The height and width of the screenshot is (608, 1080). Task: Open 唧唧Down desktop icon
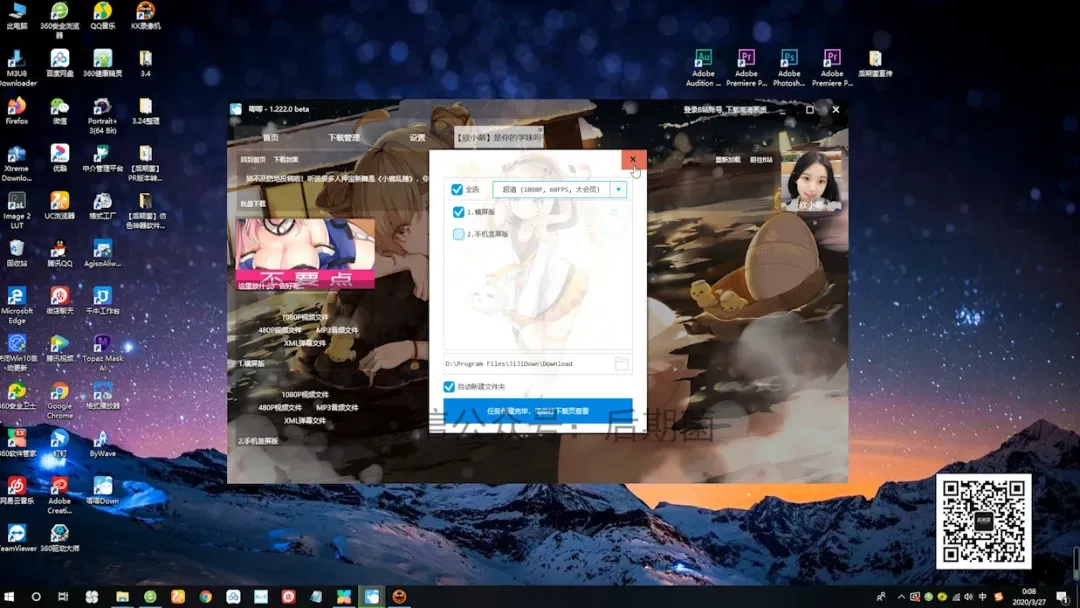coord(103,490)
